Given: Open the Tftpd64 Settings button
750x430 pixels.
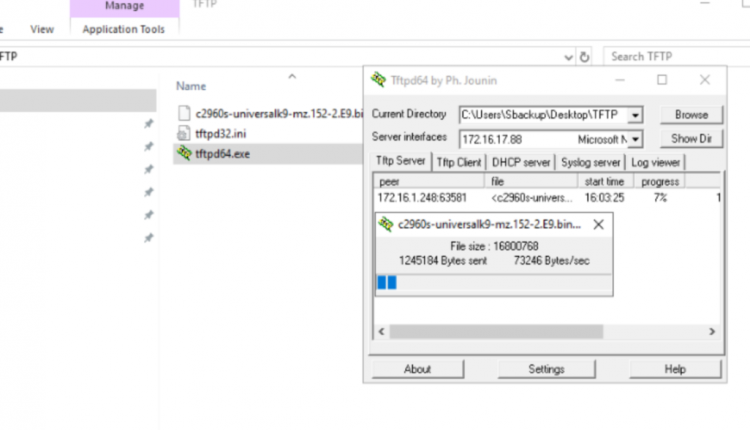Looking at the screenshot, I should click(x=546, y=369).
